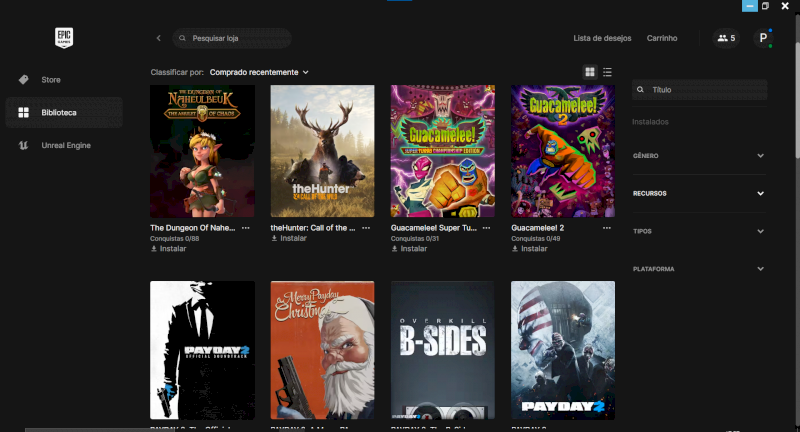Open the P profile avatar menu
800x432 pixels.
763,38
